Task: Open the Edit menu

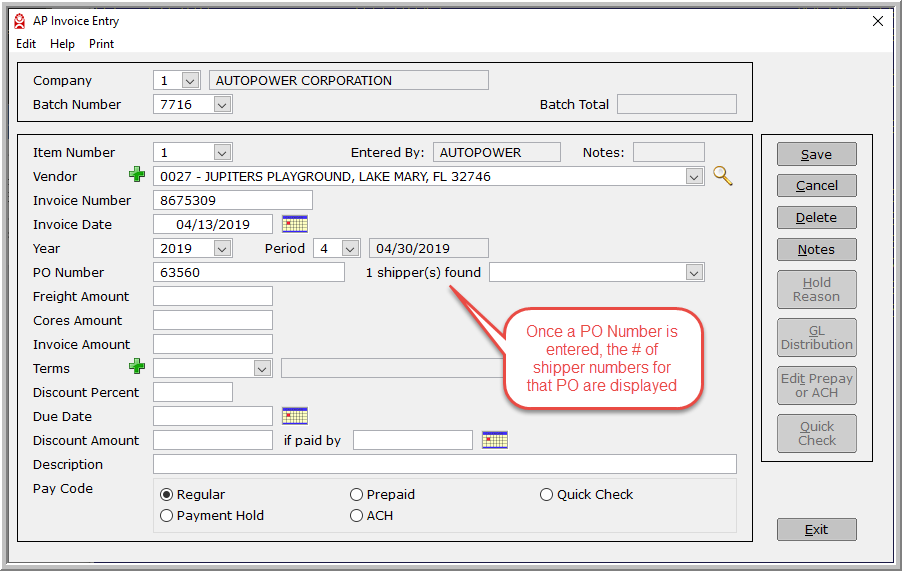Action: (26, 44)
